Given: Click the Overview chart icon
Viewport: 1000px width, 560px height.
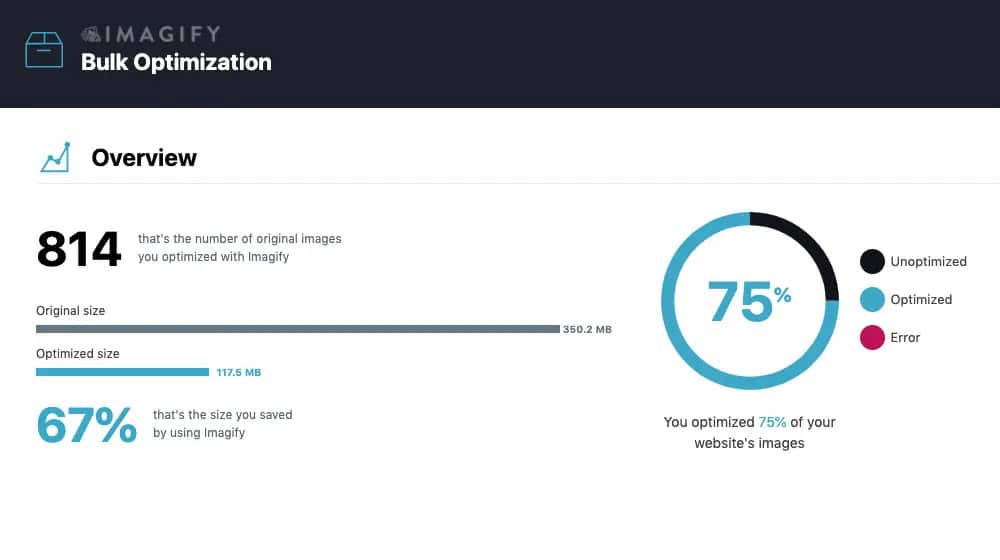Looking at the screenshot, I should 55,158.
